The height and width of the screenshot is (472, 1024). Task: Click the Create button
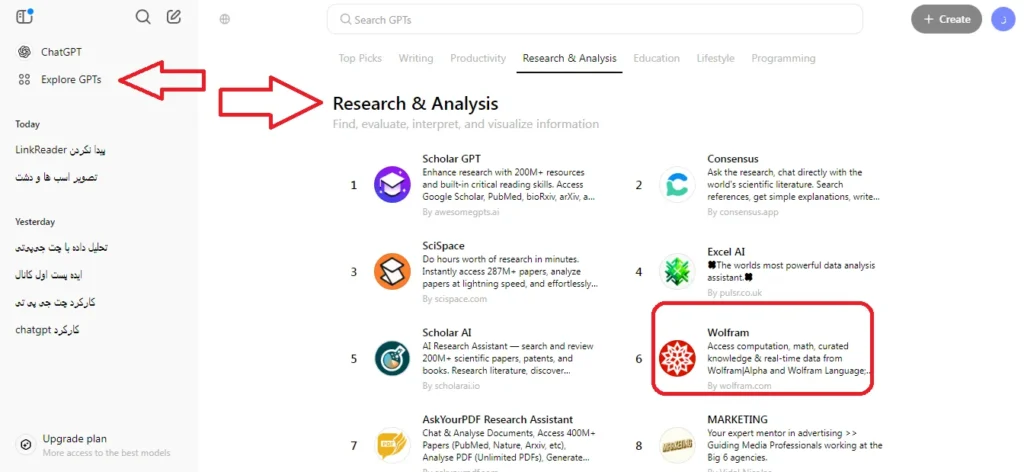(946, 19)
